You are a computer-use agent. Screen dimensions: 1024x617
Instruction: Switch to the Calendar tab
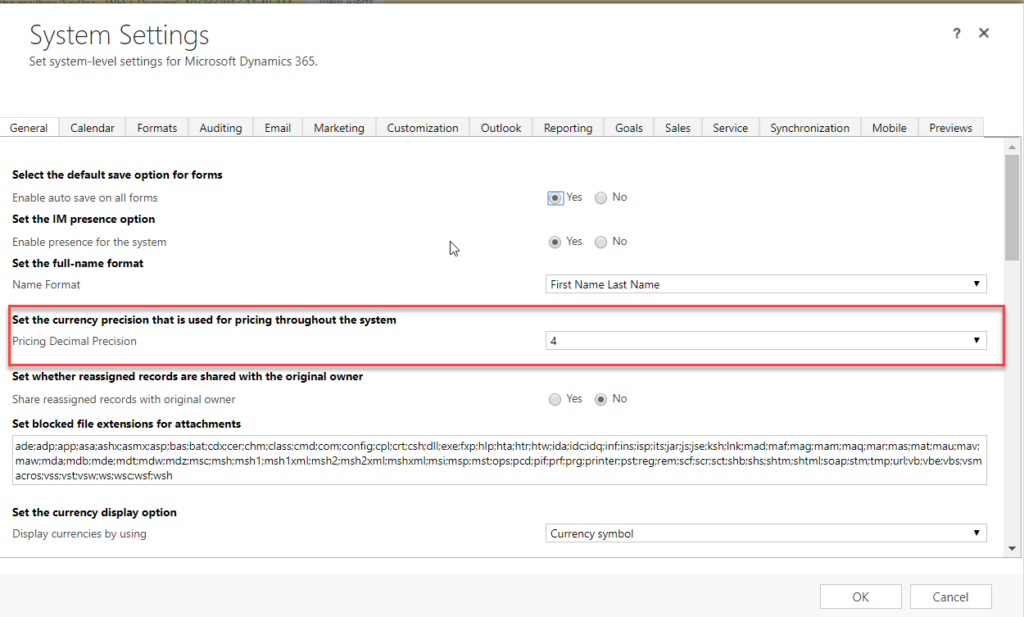[x=92, y=128]
